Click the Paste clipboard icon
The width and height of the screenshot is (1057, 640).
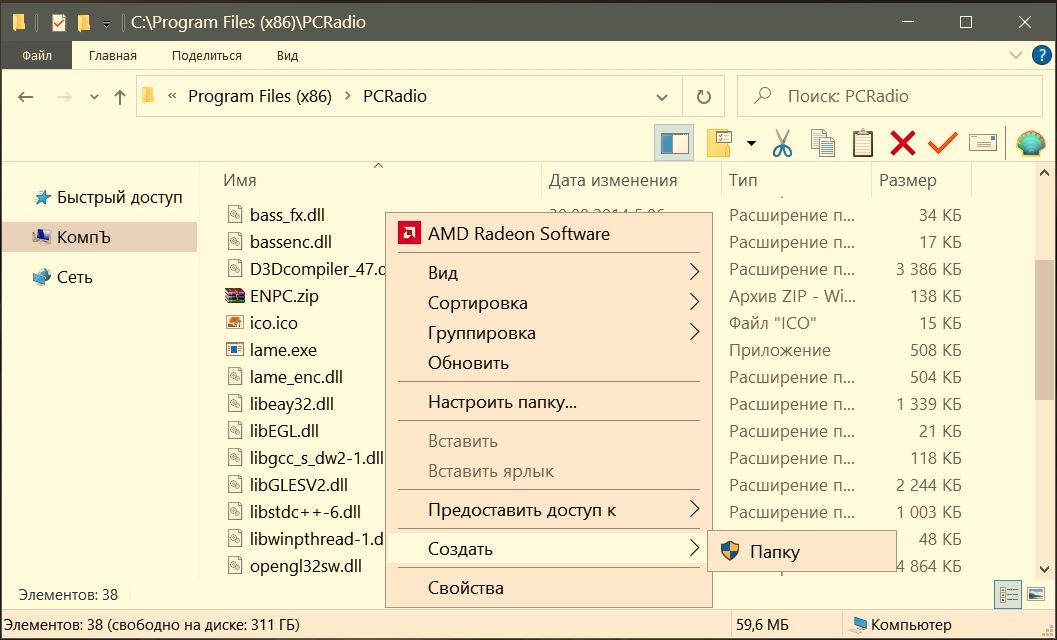863,143
